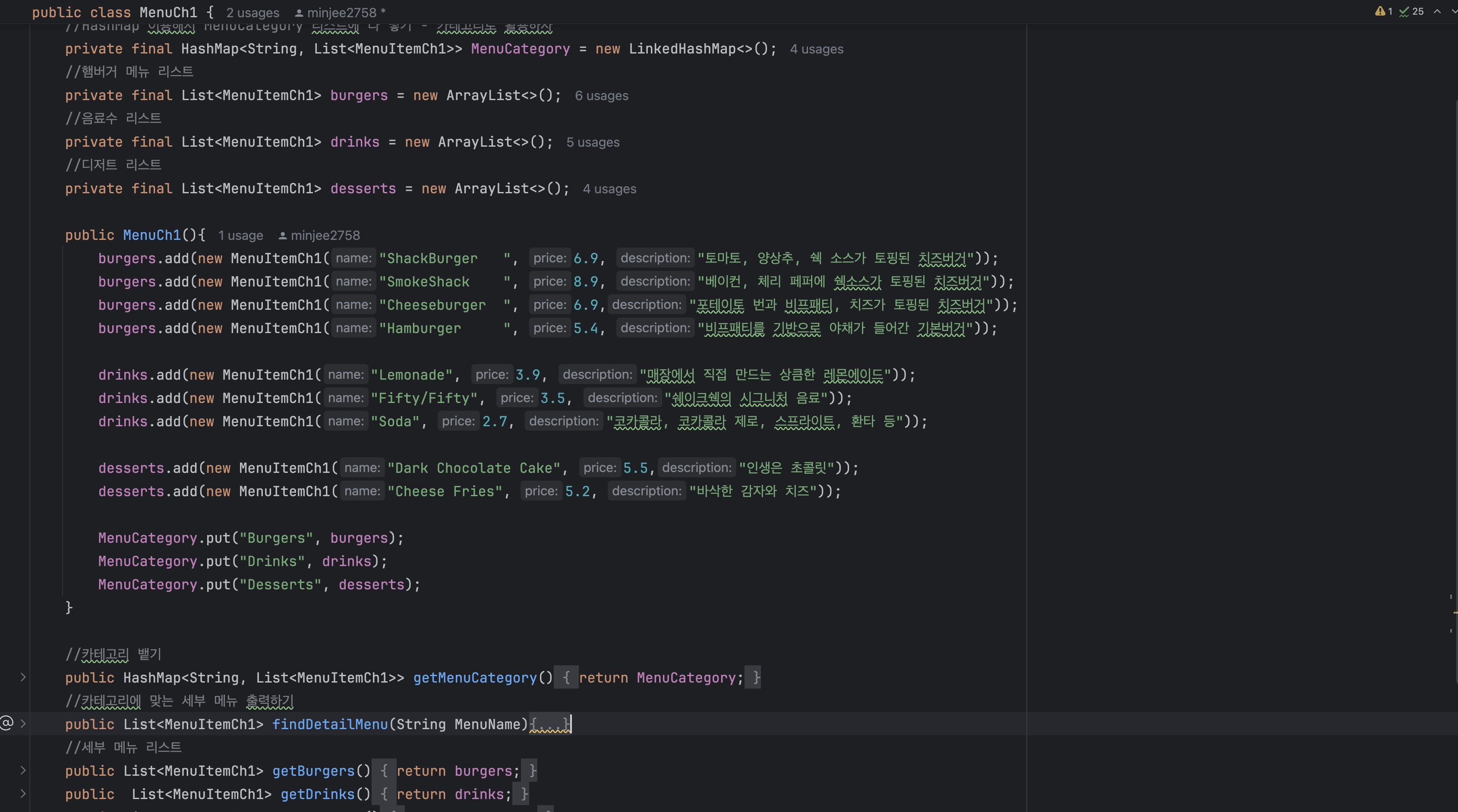1458x812 pixels.
Task: Open '6 usages' hint for burgers list
Action: pyautogui.click(x=601, y=96)
